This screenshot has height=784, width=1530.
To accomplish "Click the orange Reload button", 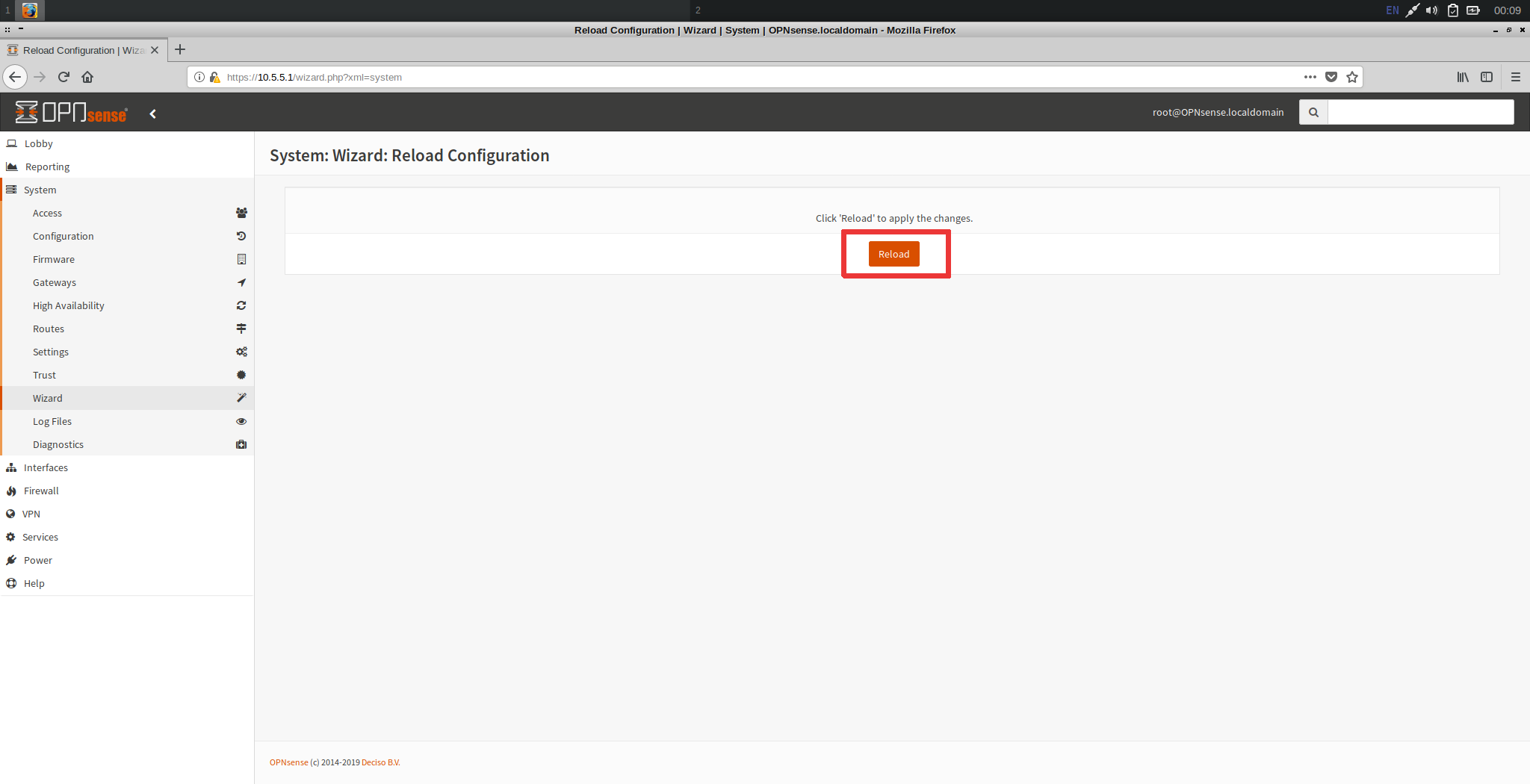I will (893, 254).
